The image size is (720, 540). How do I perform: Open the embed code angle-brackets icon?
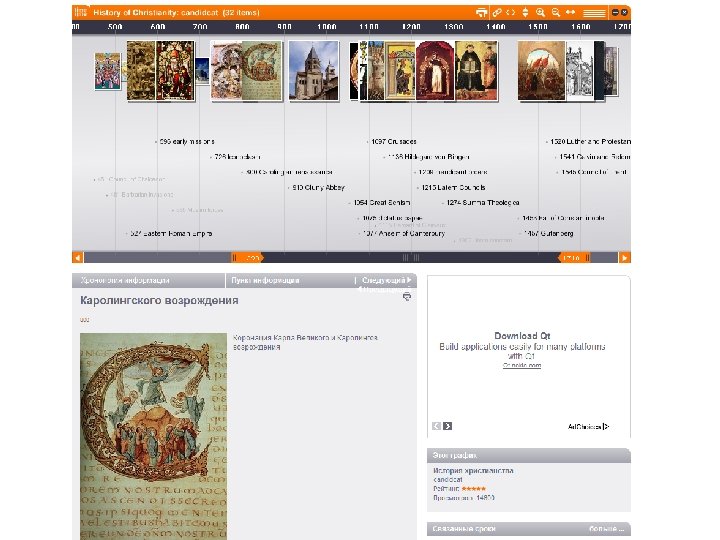coord(511,12)
